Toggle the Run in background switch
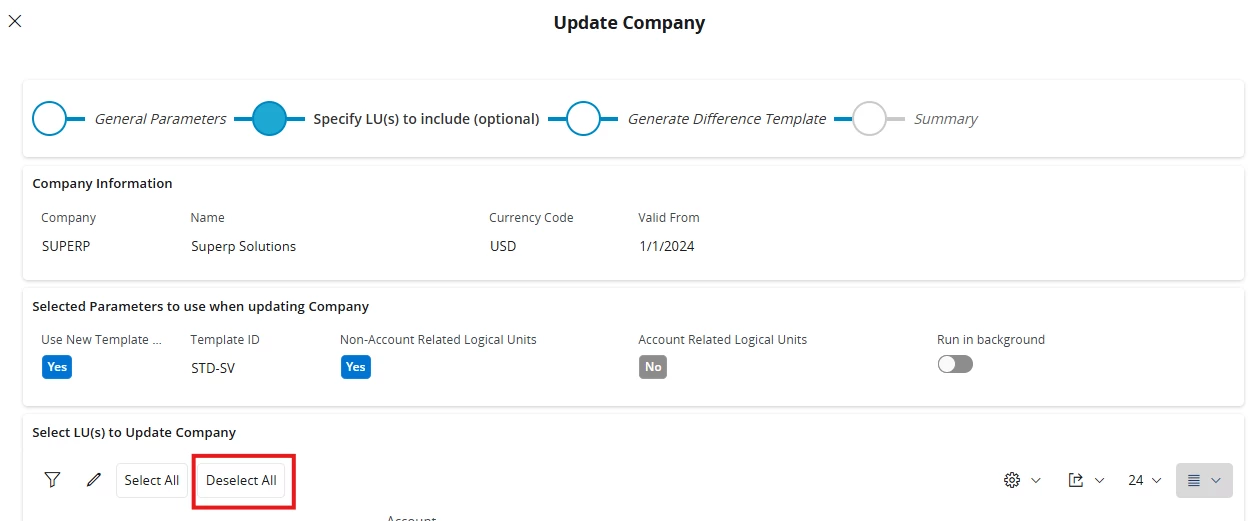This screenshot has height=521, width=1250. click(x=955, y=364)
